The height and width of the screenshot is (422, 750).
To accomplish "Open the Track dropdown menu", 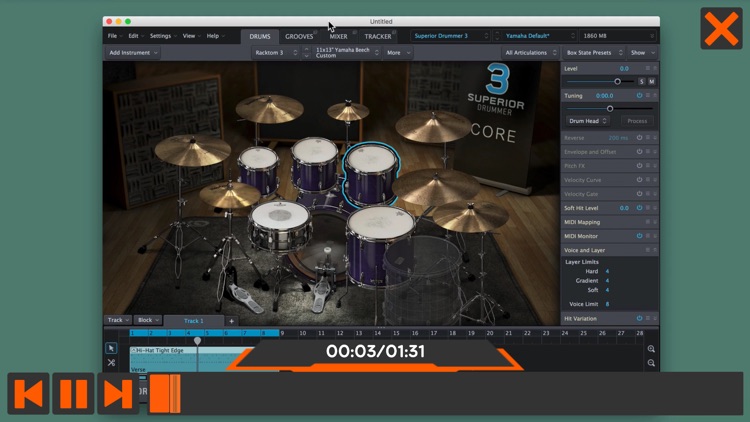I will point(118,320).
